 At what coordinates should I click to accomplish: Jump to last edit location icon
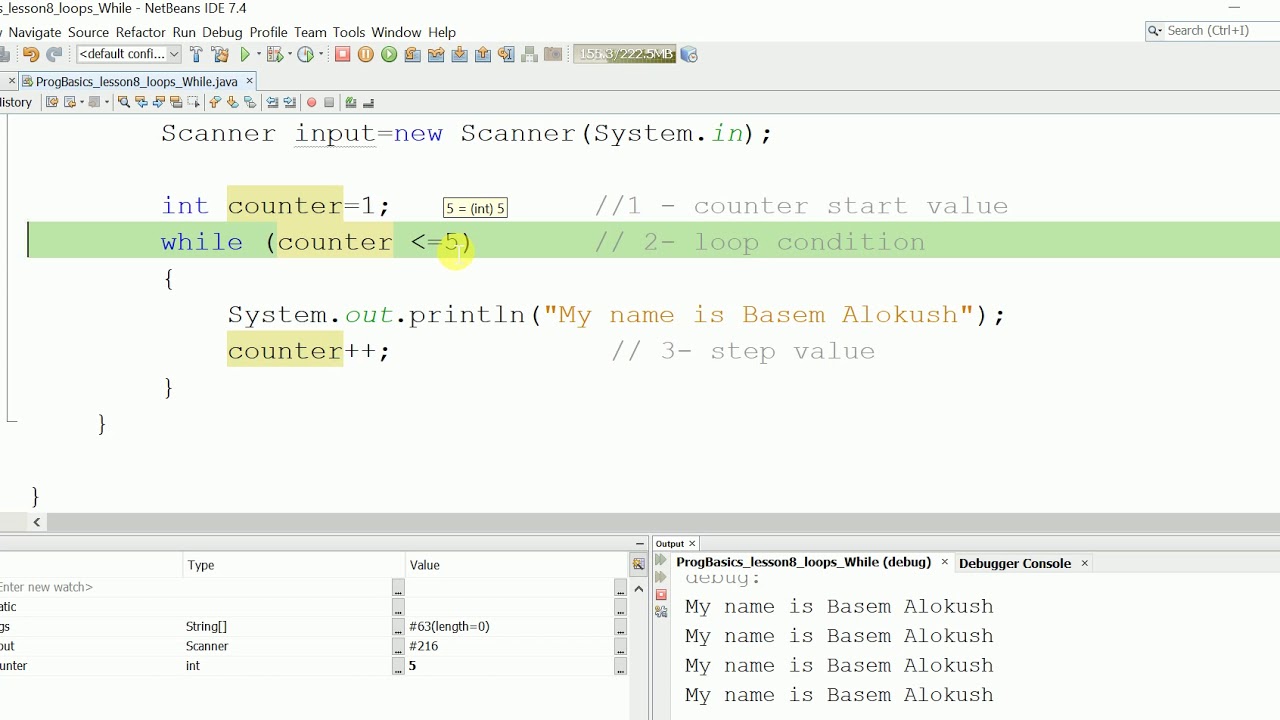coord(52,102)
